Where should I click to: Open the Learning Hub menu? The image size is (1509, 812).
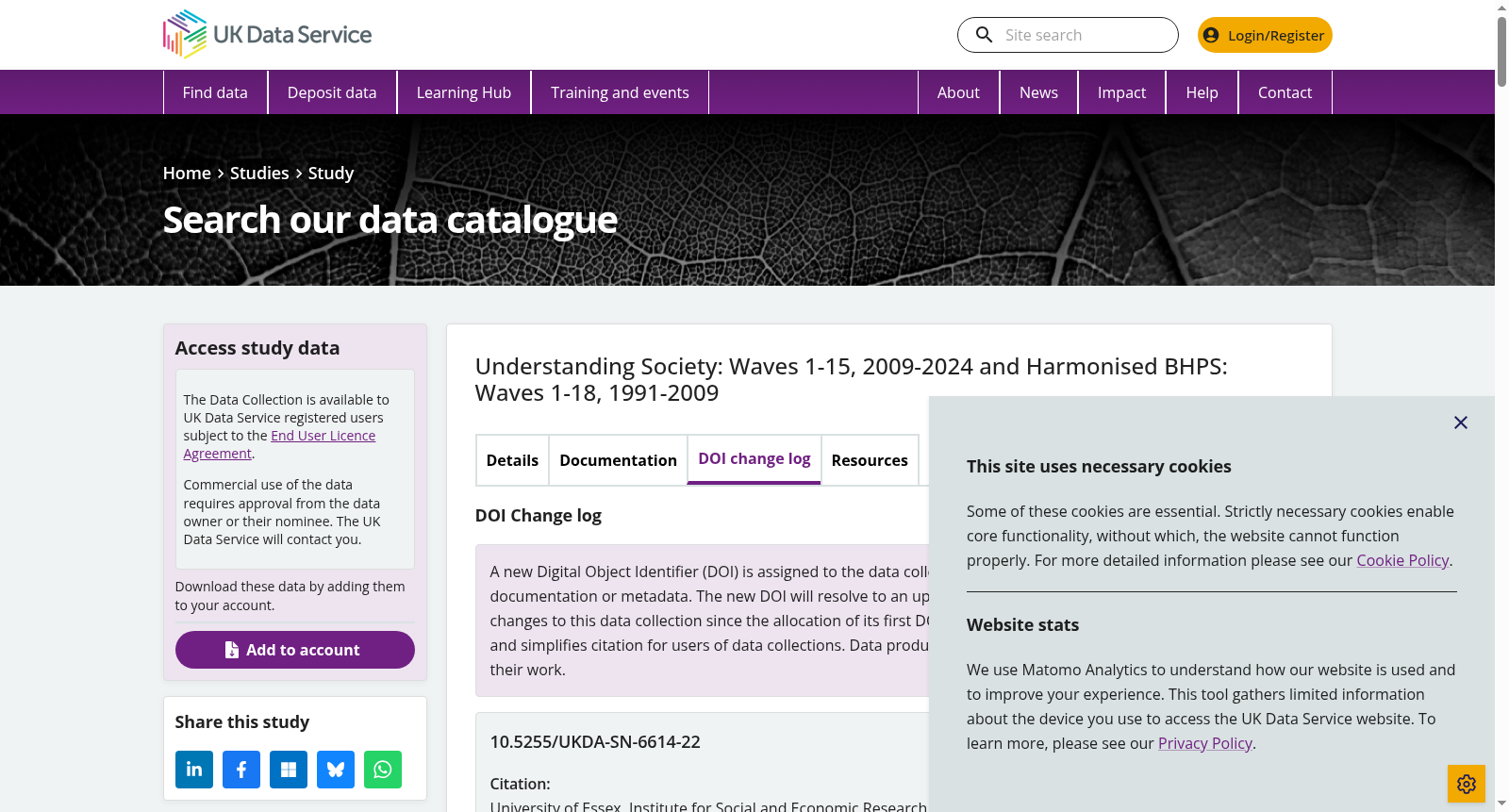point(464,92)
